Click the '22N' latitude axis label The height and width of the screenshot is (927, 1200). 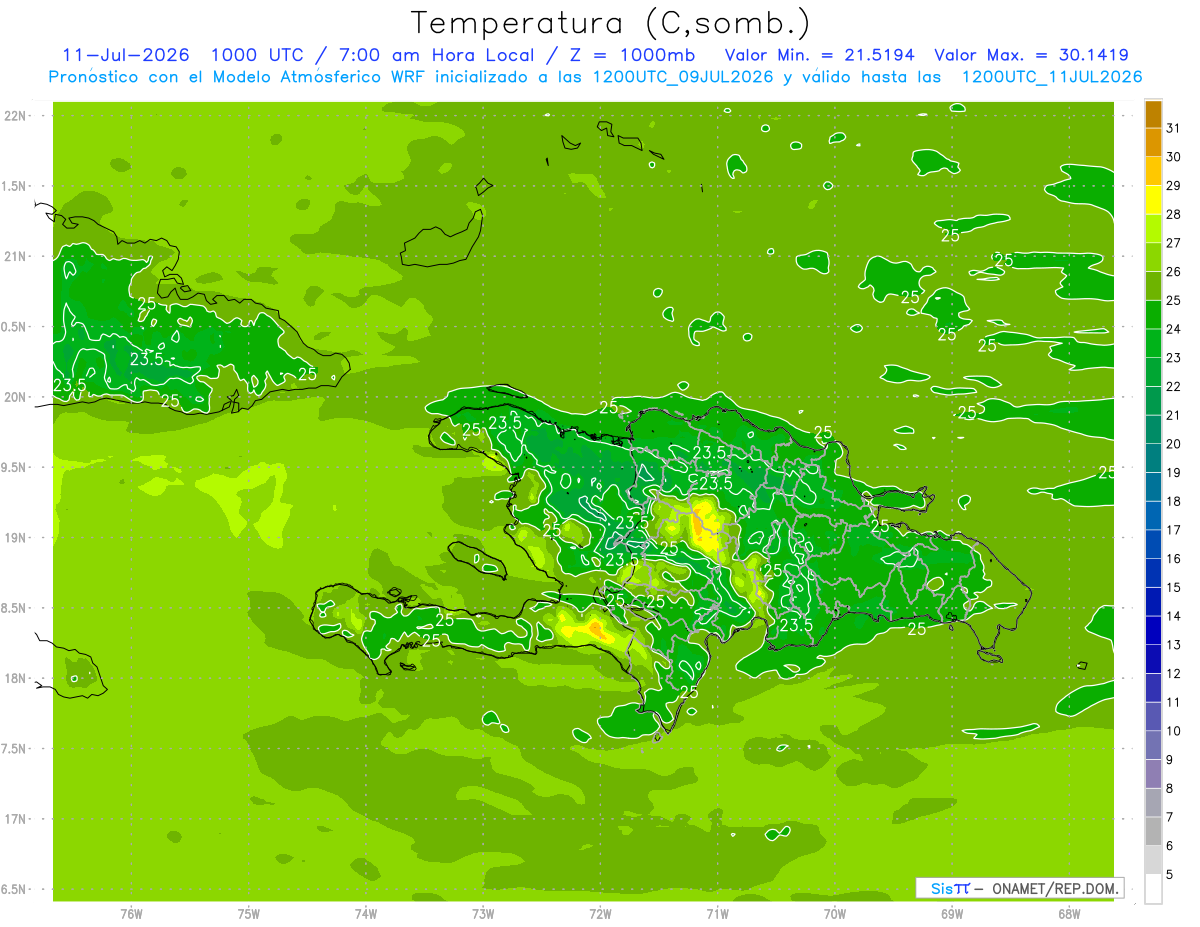15,116
